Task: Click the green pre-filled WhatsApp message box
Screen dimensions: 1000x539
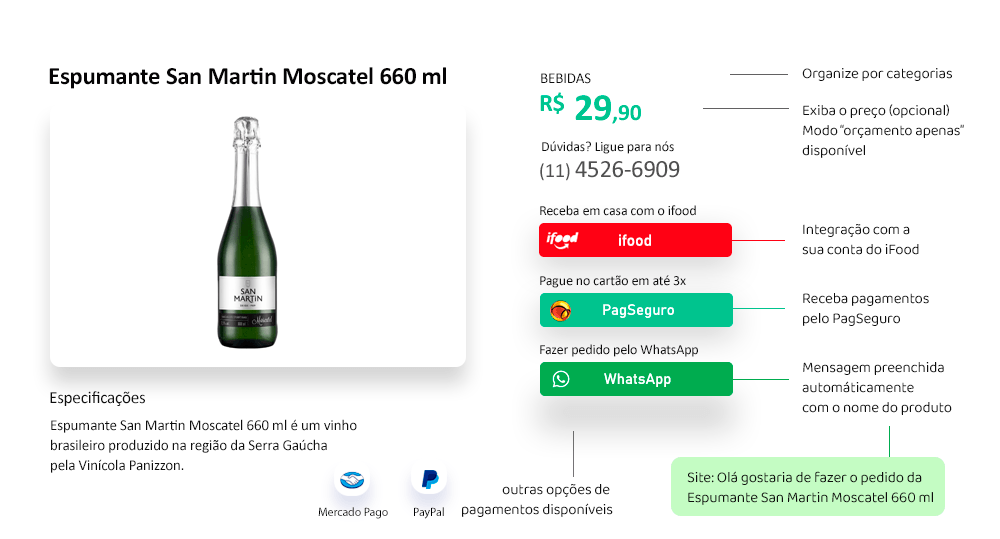Action: coord(807,486)
